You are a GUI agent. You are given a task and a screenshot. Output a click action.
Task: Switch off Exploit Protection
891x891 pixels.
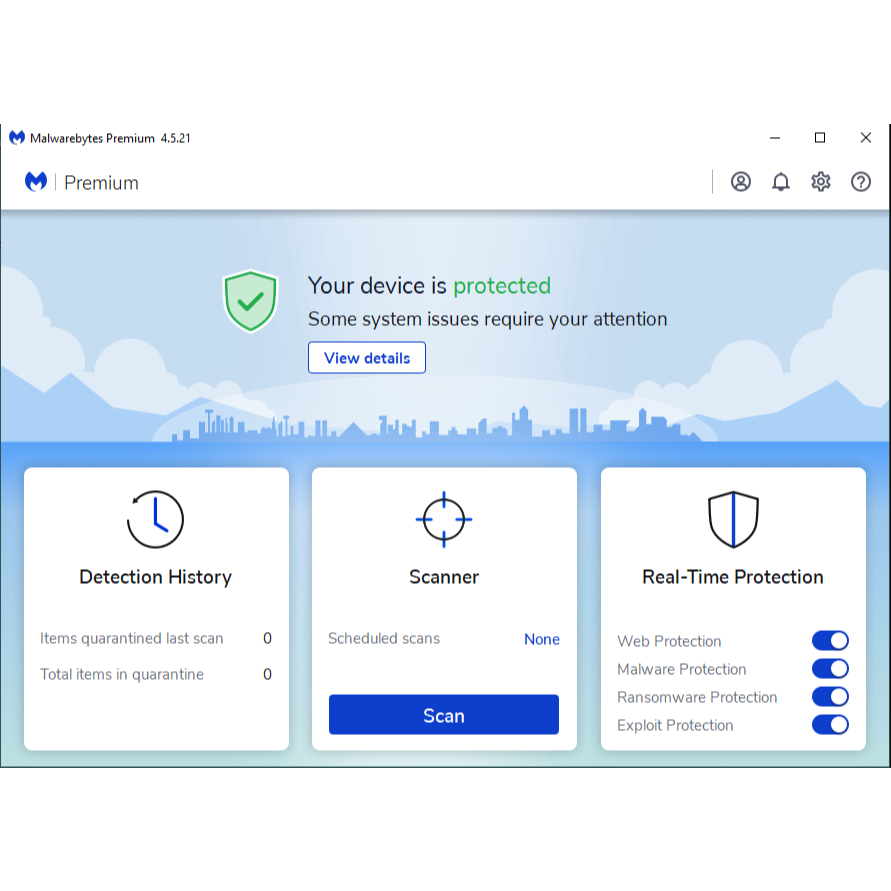[830, 725]
